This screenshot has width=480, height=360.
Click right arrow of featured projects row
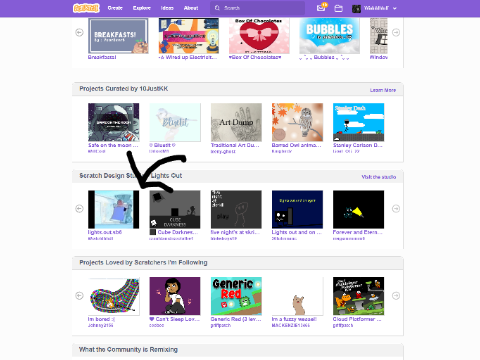pyautogui.click(x=396, y=33)
